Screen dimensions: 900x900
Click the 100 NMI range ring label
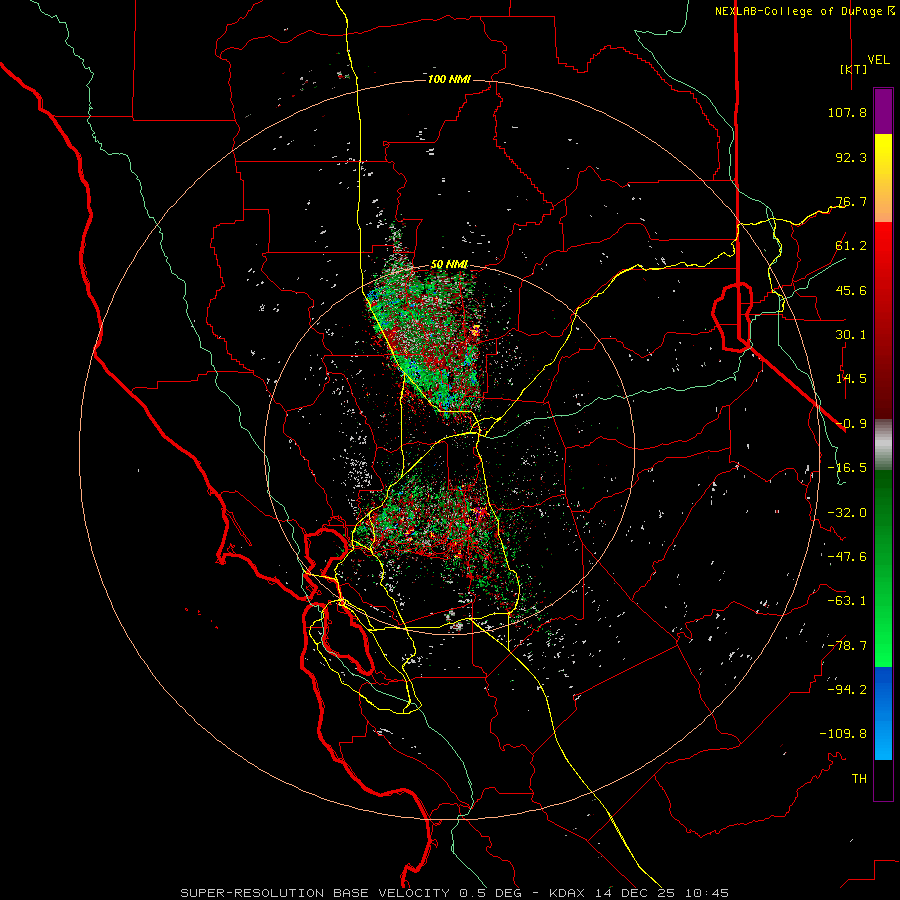pos(449,79)
